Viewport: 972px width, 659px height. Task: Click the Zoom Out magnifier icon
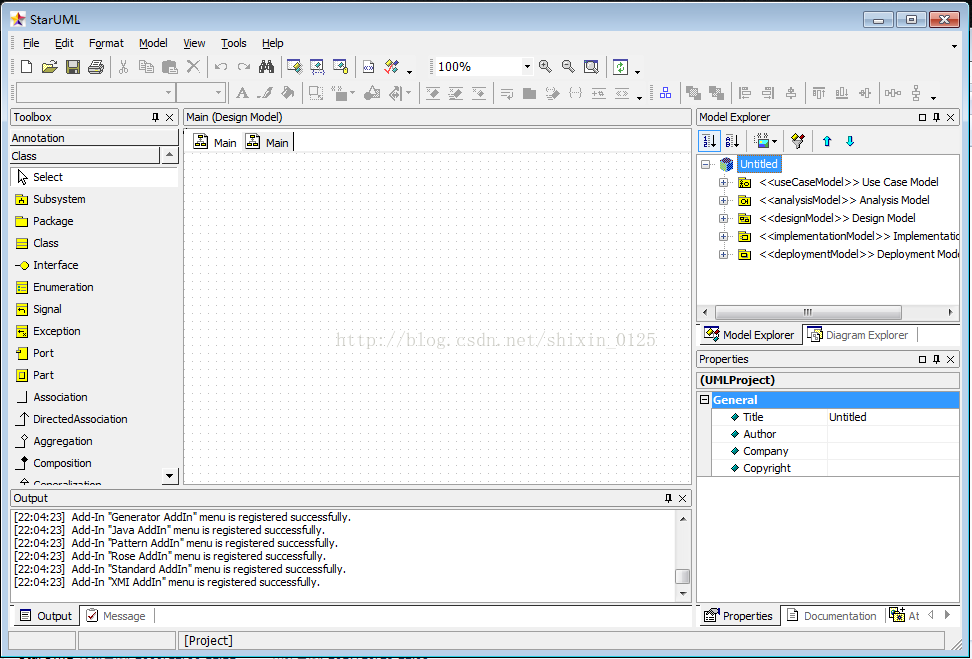tap(568, 66)
